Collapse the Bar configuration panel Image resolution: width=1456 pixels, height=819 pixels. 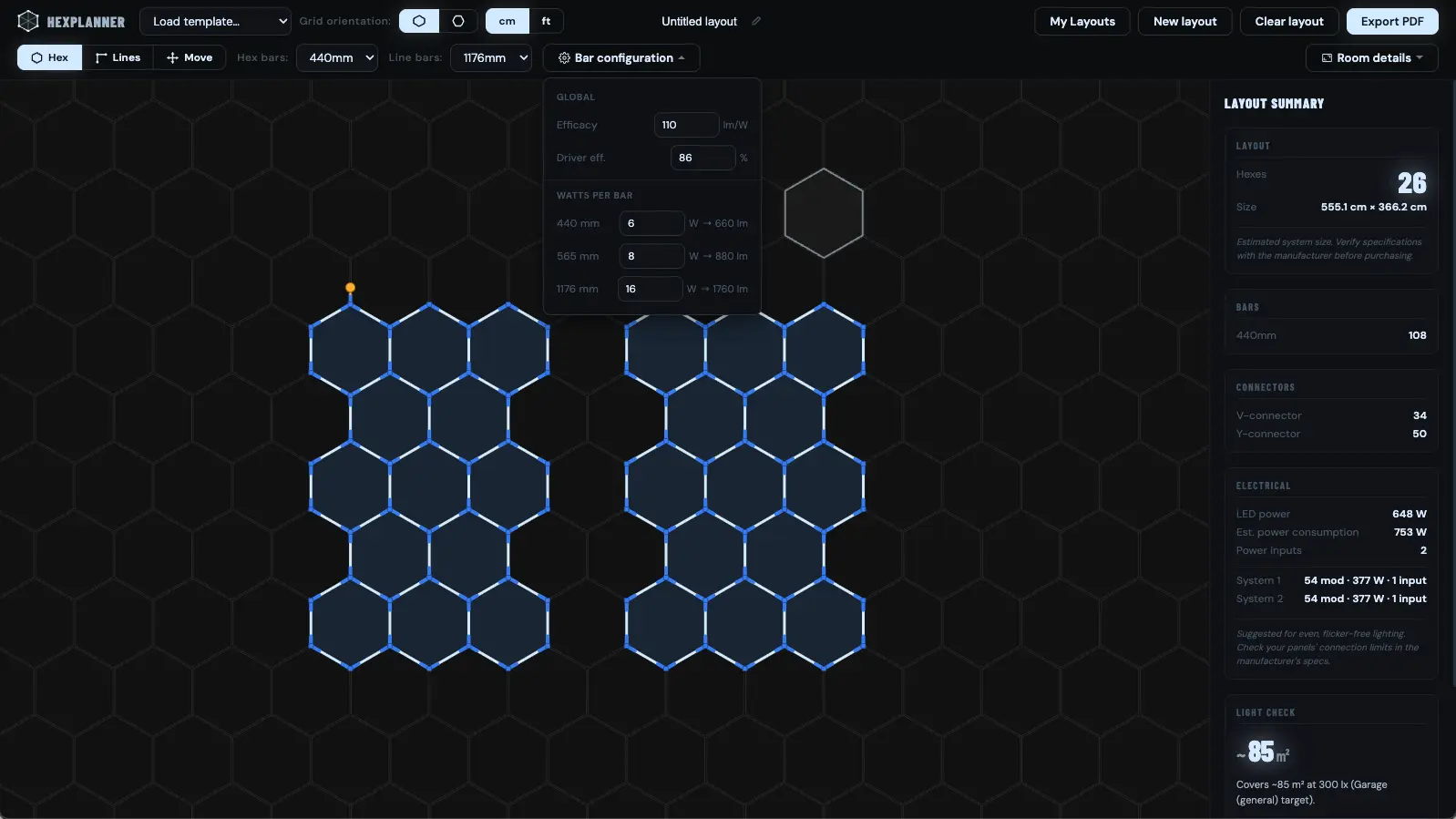[x=621, y=57]
